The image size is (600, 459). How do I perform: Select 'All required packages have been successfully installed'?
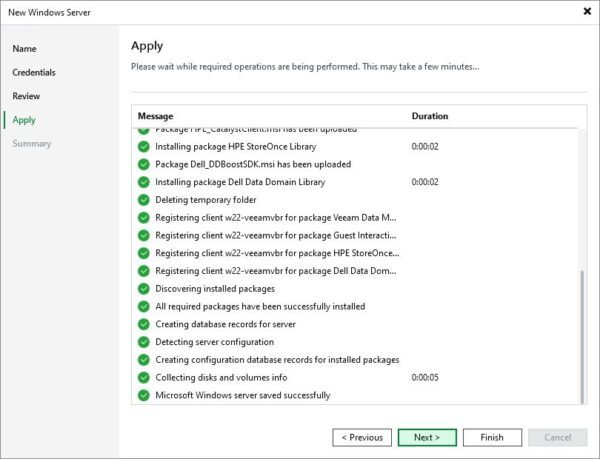[x=260, y=306]
